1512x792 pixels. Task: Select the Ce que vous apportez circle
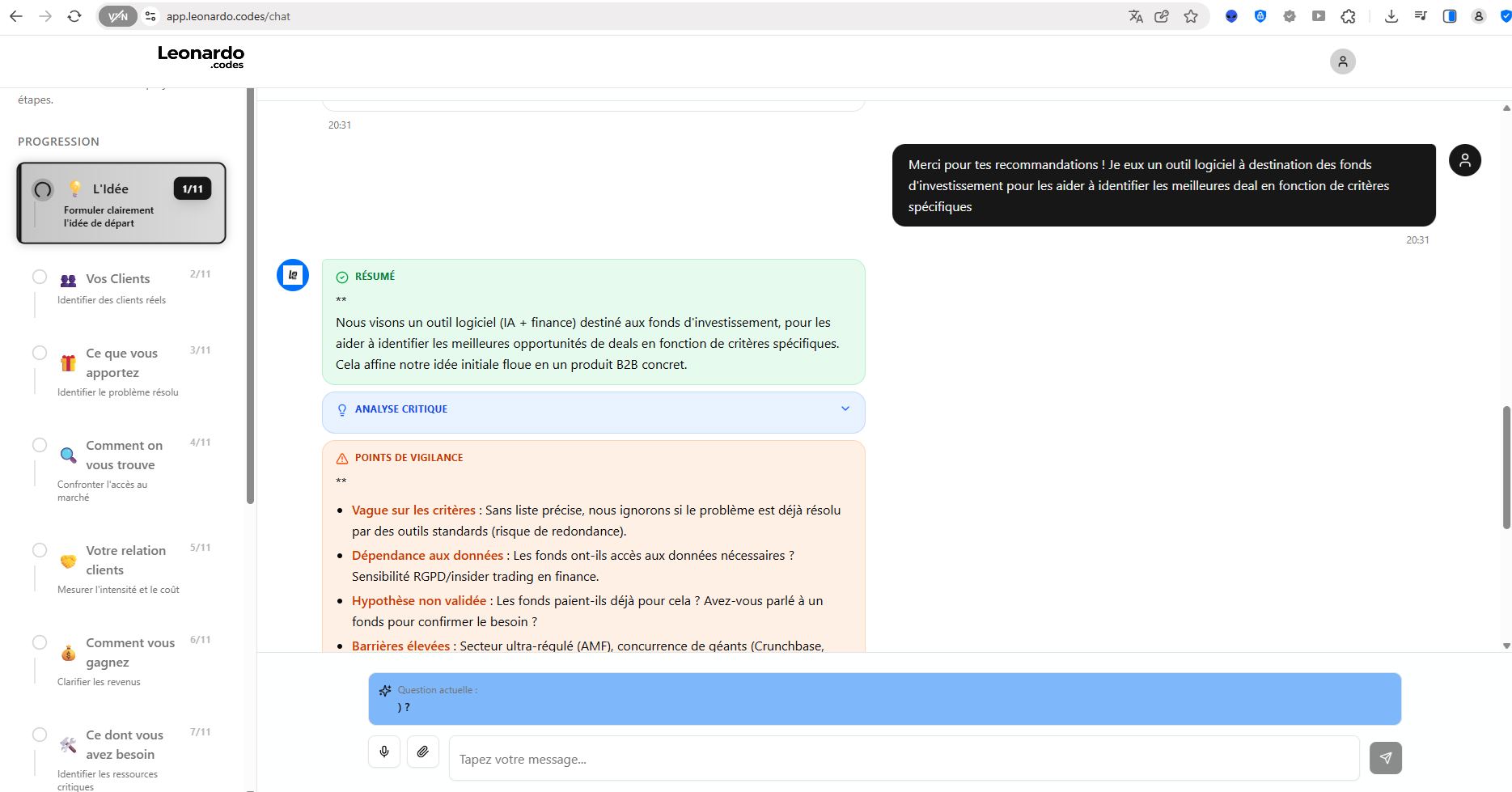[40, 353]
